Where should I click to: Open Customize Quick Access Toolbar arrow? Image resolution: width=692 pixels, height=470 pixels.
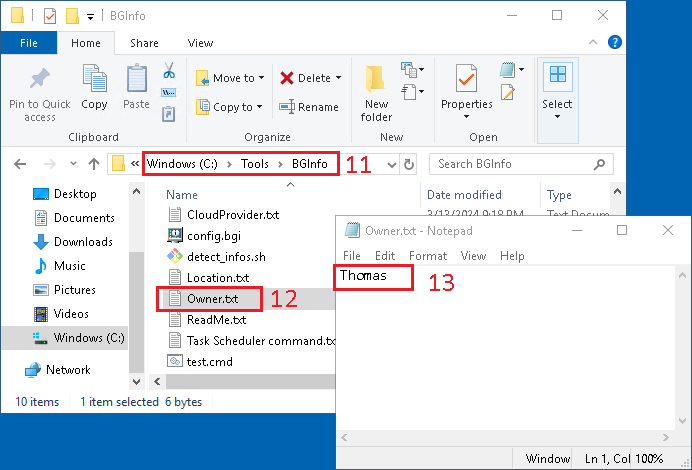(90, 17)
